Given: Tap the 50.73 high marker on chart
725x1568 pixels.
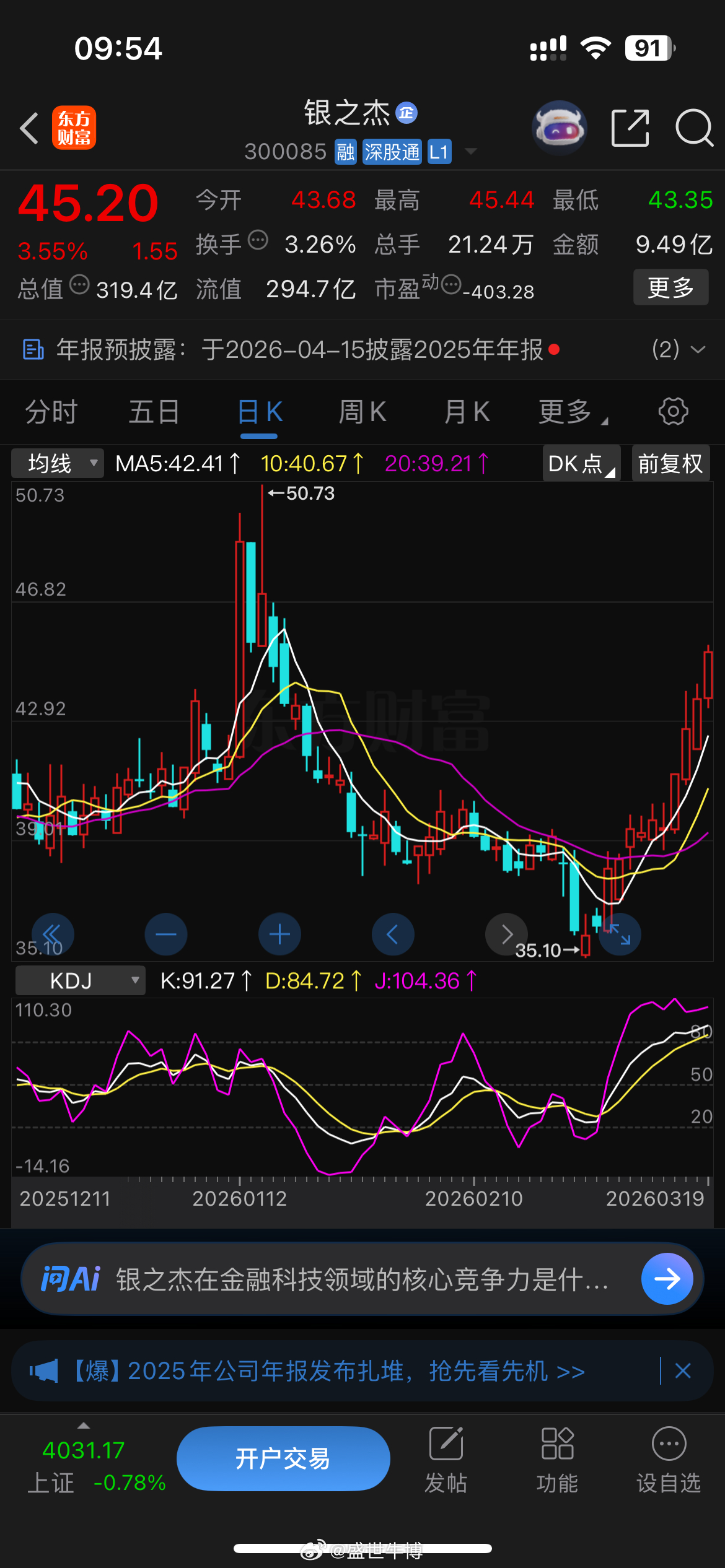Looking at the screenshot, I should tap(301, 494).
